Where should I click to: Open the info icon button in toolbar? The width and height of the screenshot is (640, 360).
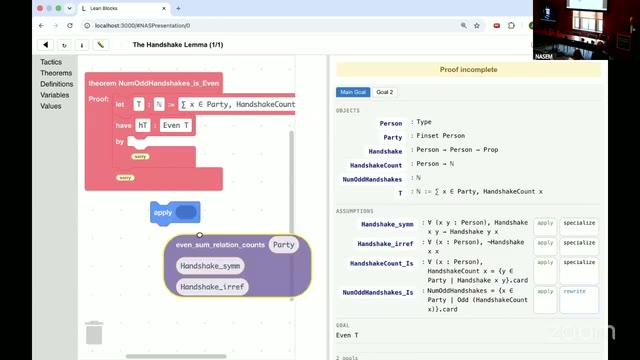[82, 45]
